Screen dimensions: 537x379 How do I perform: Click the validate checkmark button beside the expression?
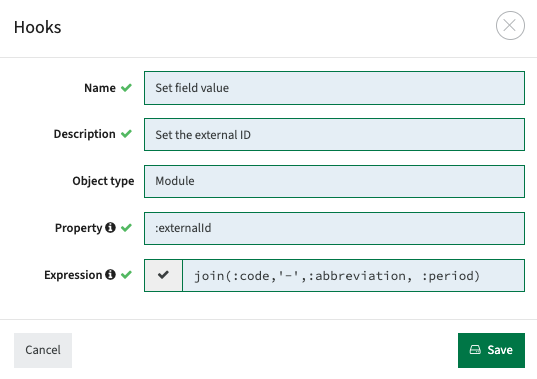163,275
